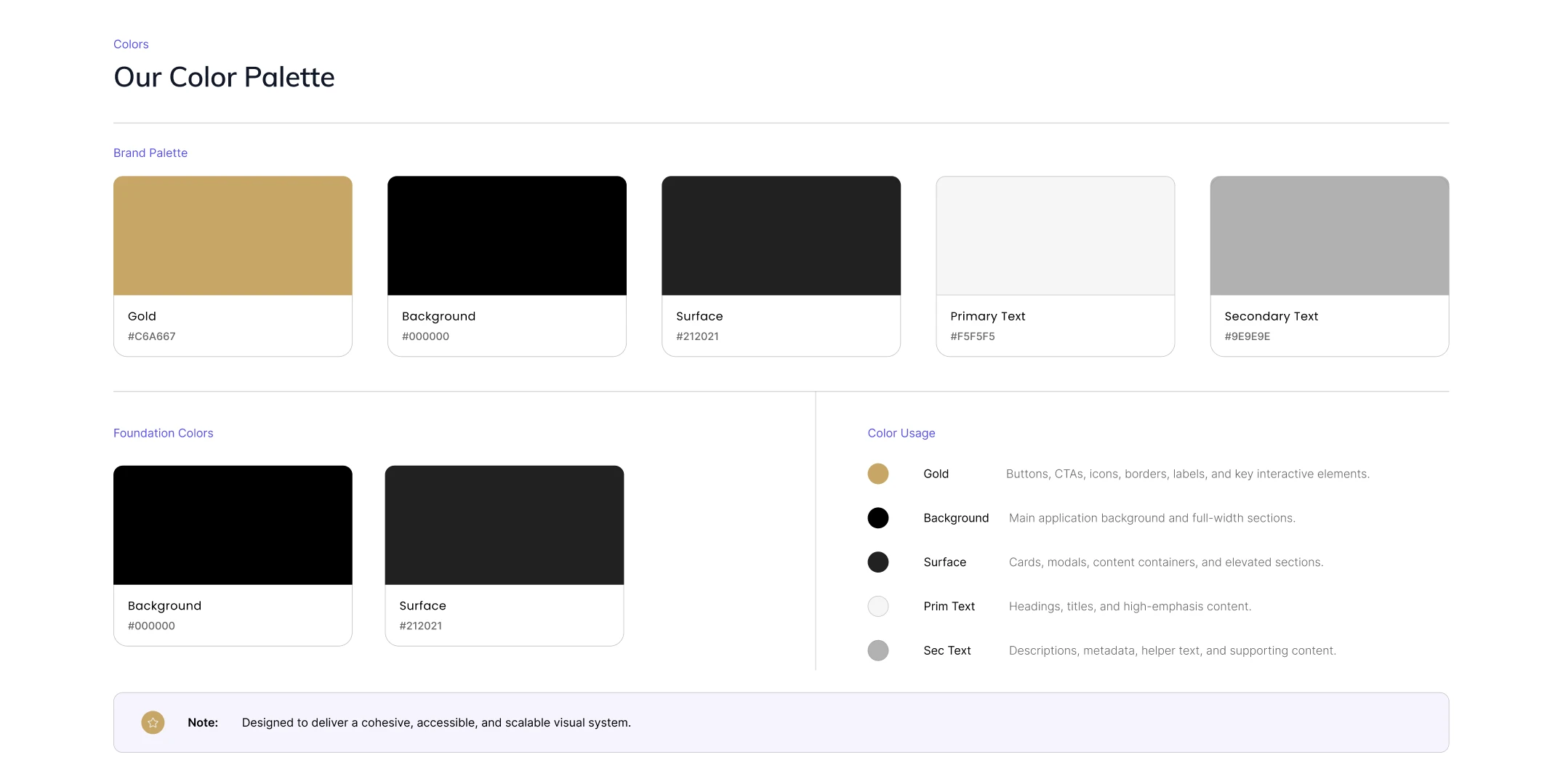Screen dimensions: 1563x784
Task: Click the gray Sec Text circle
Action: coord(878,650)
